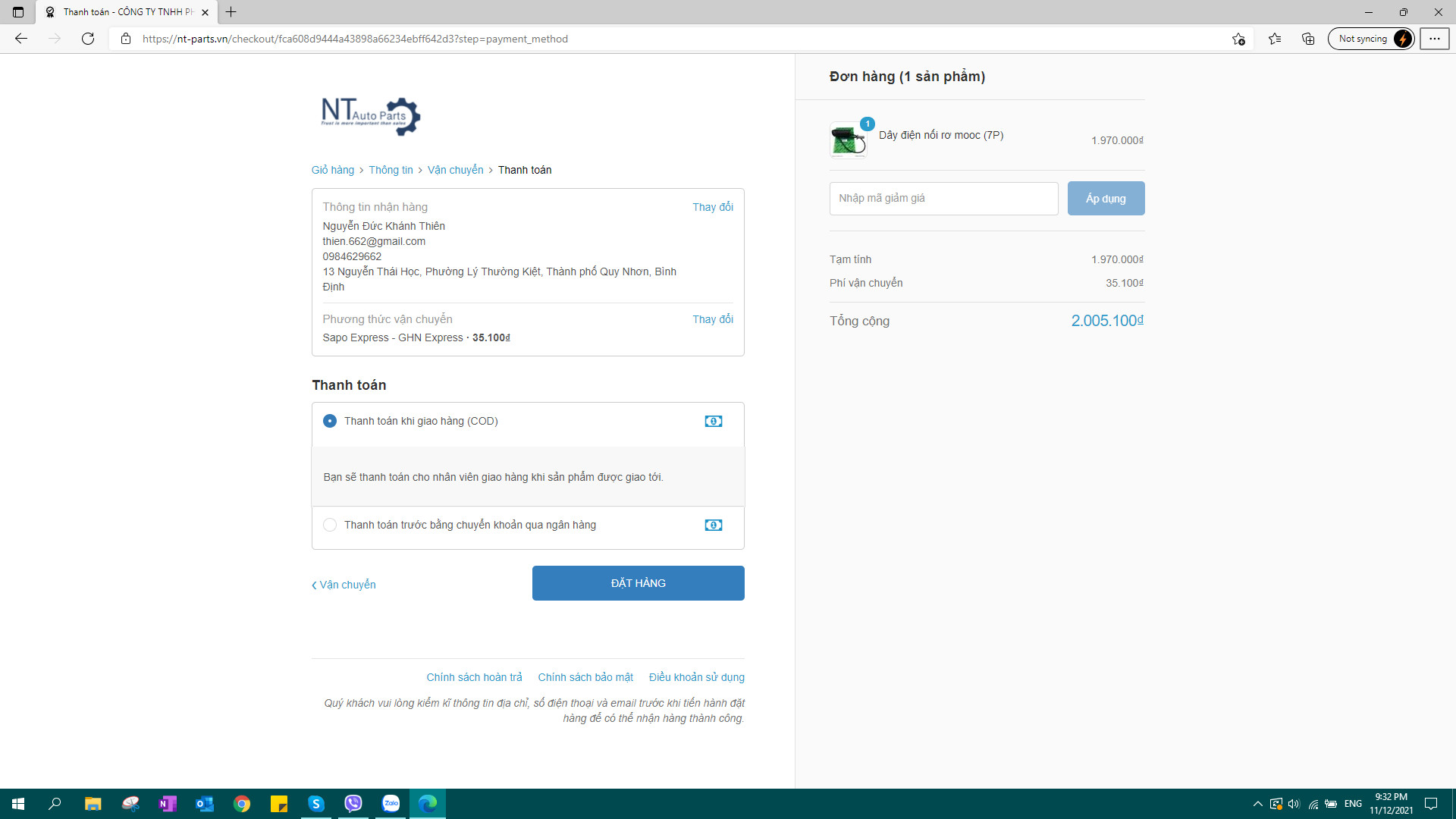
Task: Click the discount code input field
Action: [943, 199]
